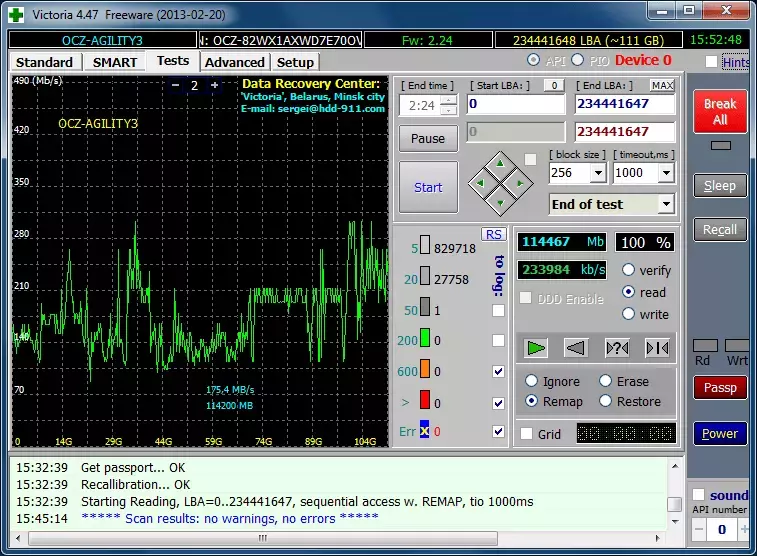This screenshot has height=556, width=757.
Task: Click the log scroll up arrow
Action: click(675, 466)
